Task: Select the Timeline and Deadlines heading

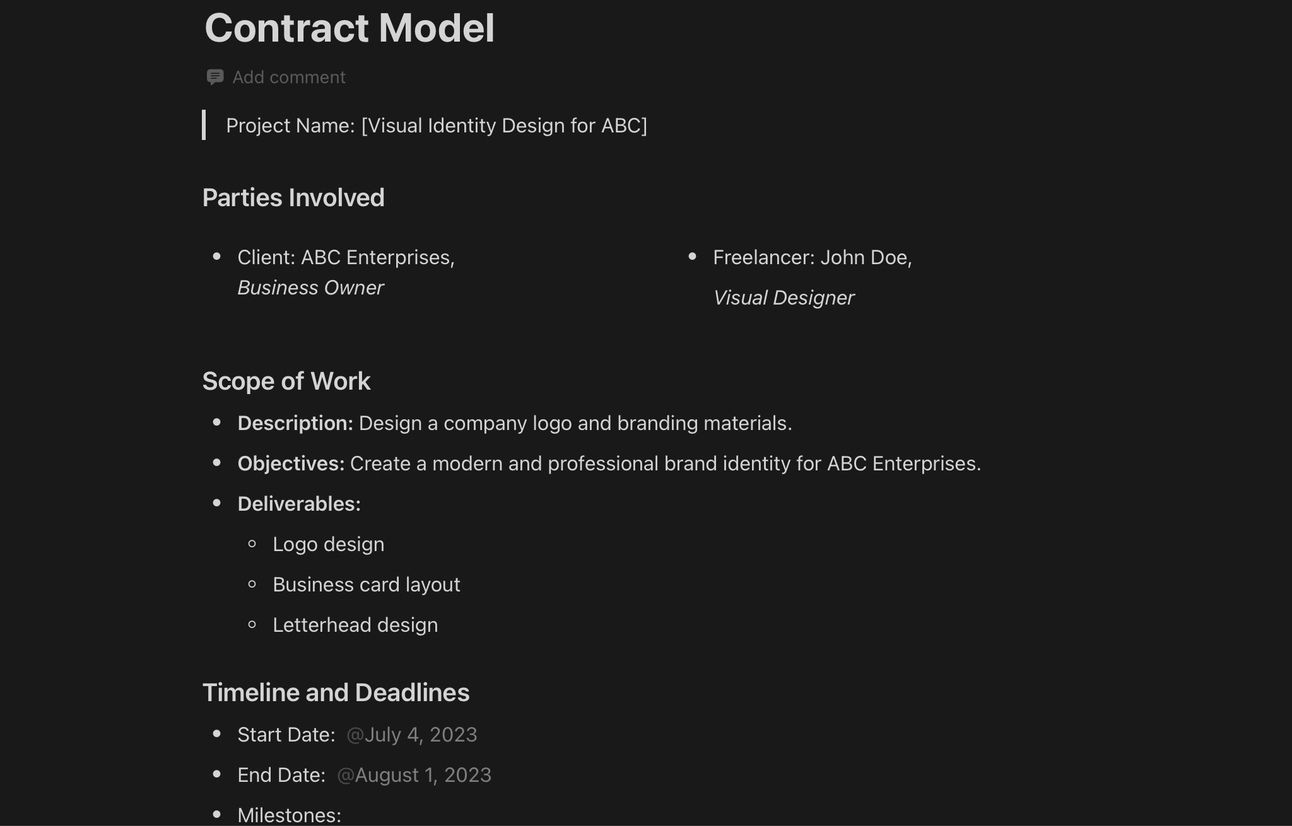Action: click(336, 692)
